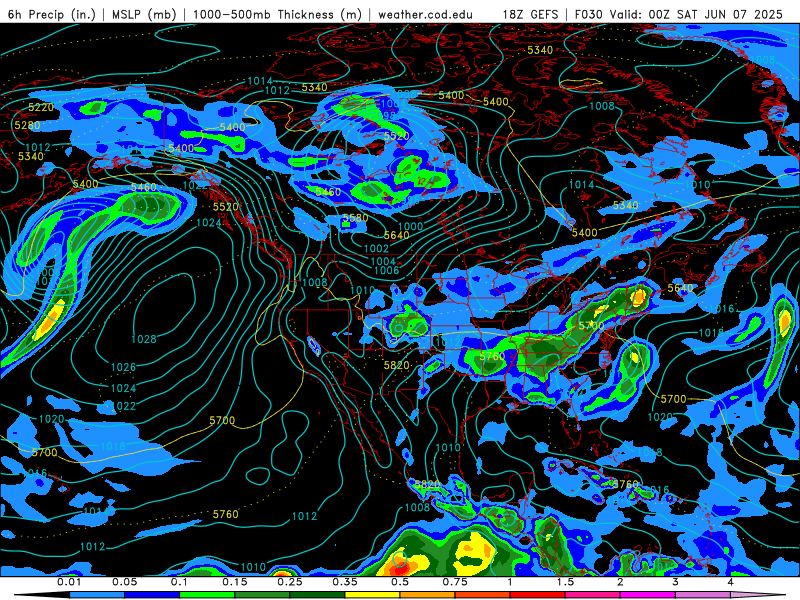Click the red 1–1.5 legend swatch
This screenshot has height=600, width=800.
[538, 595]
